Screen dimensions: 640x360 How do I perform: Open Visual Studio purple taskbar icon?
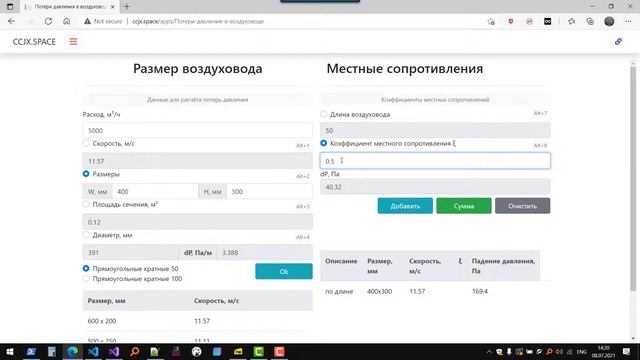click(x=114, y=351)
